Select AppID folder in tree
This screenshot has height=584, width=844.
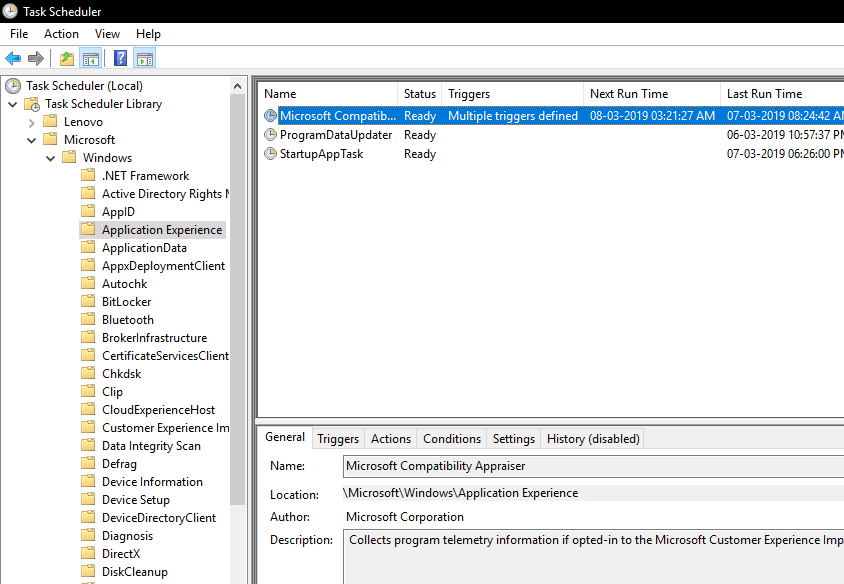coord(118,212)
